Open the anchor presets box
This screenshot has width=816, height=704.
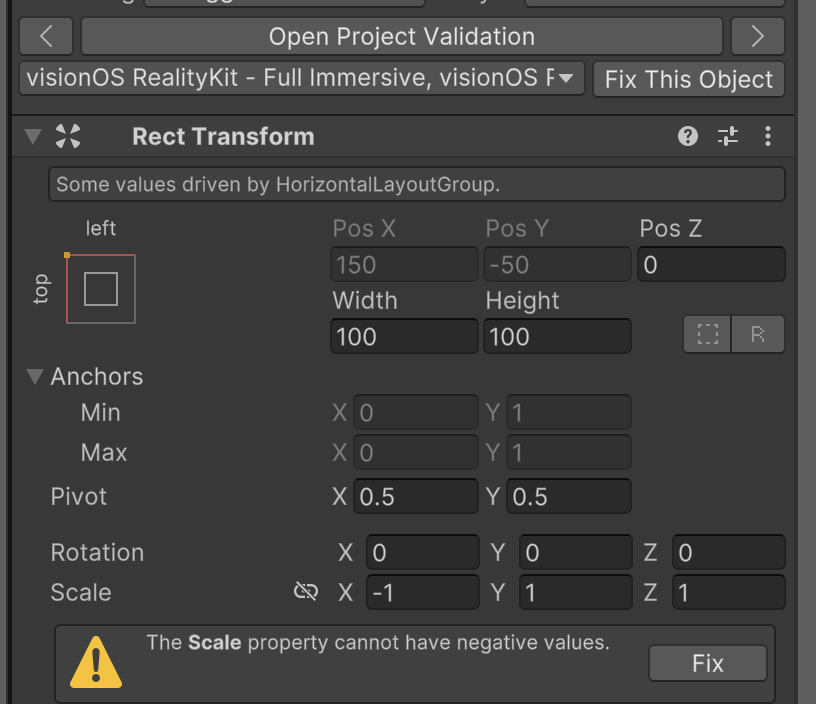(101, 289)
